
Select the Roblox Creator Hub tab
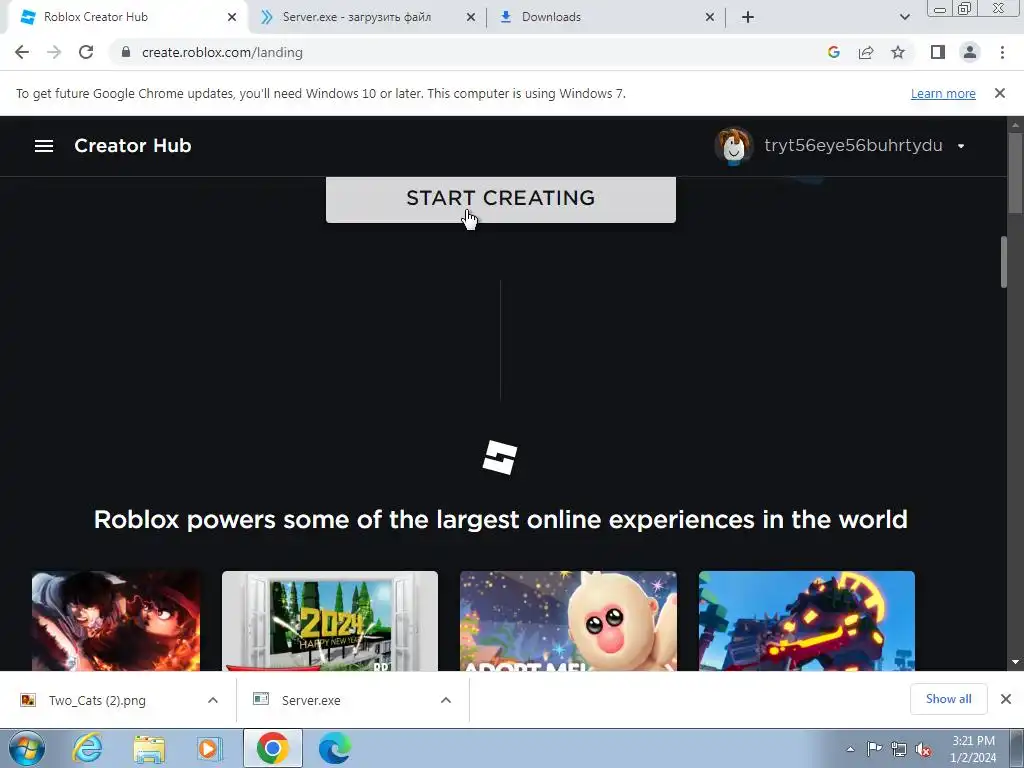point(124,17)
